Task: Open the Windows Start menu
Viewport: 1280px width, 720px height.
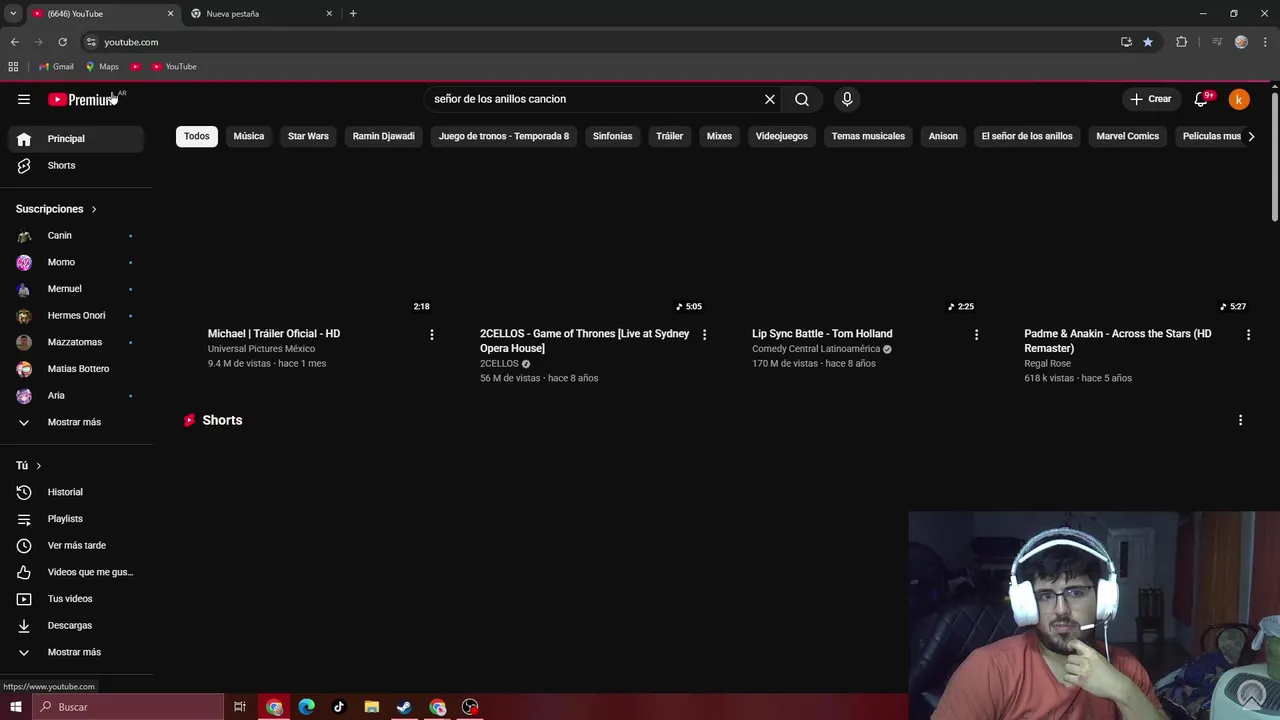Action: [x=15, y=707]
